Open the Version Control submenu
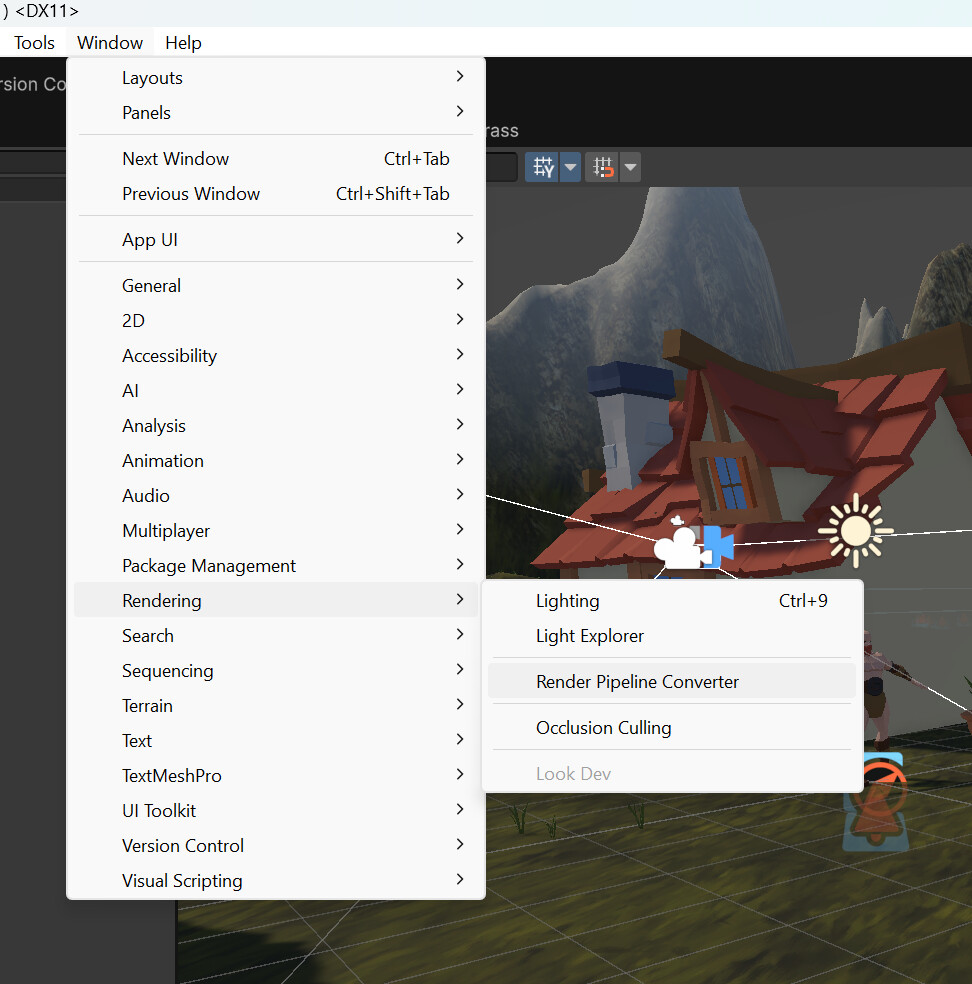The width and height of the screenshot is (972, 984). pyautogui.click(x=276, y=846)
